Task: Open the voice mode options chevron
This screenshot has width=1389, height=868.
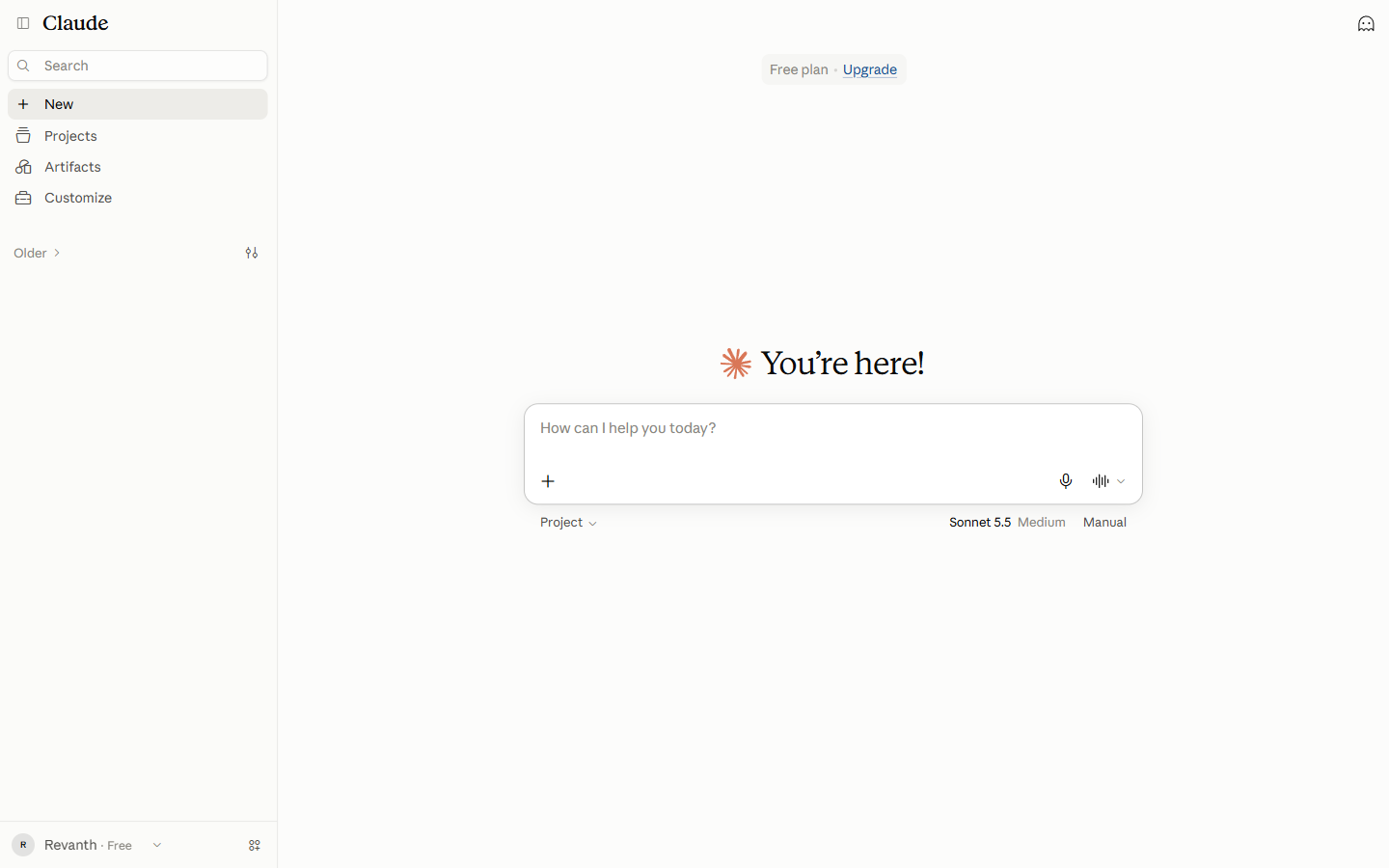Action: 1121,481
